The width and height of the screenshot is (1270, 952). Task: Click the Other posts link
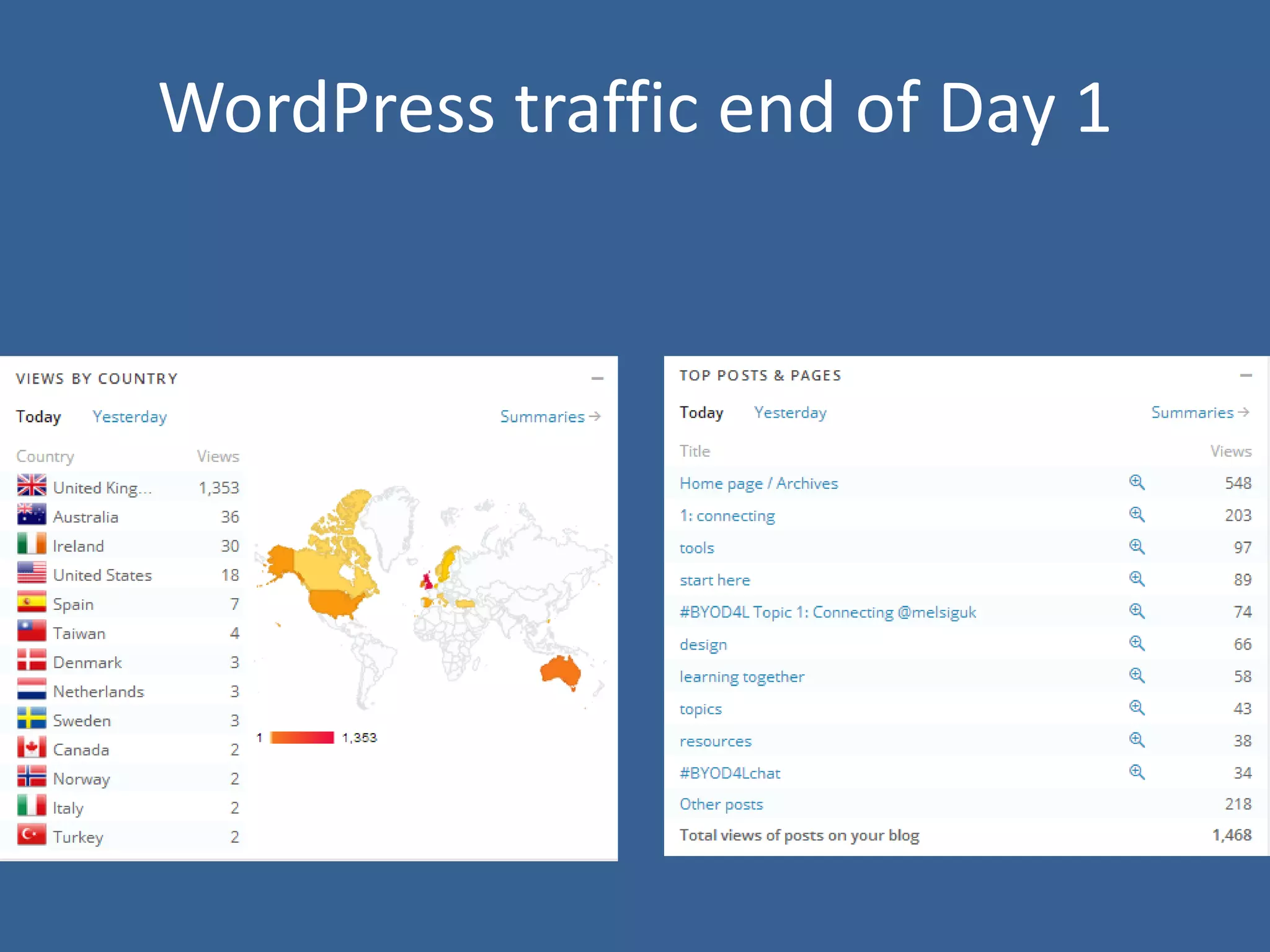pyautogui.click(x=721, y=804)
